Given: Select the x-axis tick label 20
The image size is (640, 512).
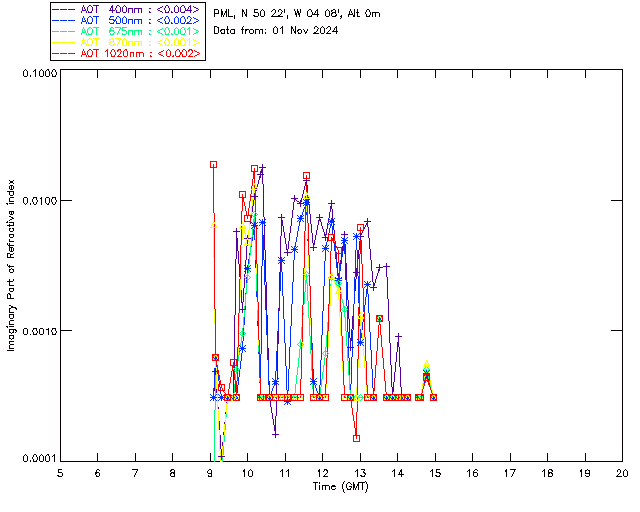Looking at the screenshot, I should click(x=622, y=472).
